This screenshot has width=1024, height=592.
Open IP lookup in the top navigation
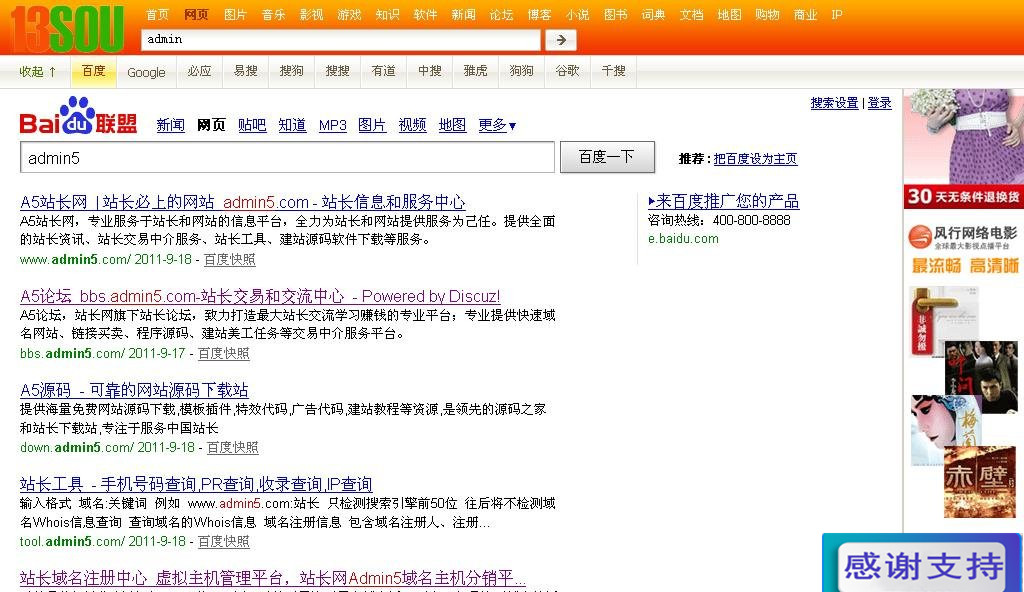point(837,14)
